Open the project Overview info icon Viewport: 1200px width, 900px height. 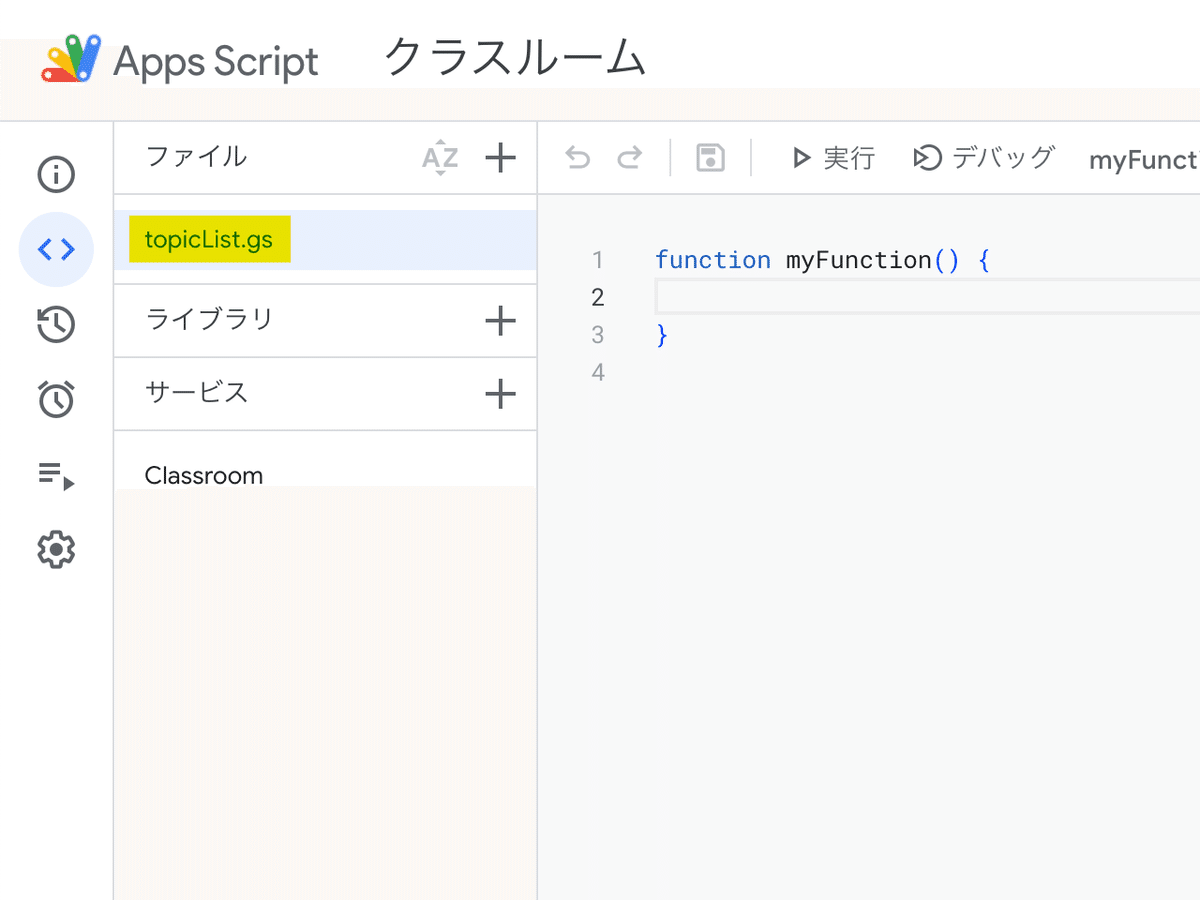coord(56,175)
